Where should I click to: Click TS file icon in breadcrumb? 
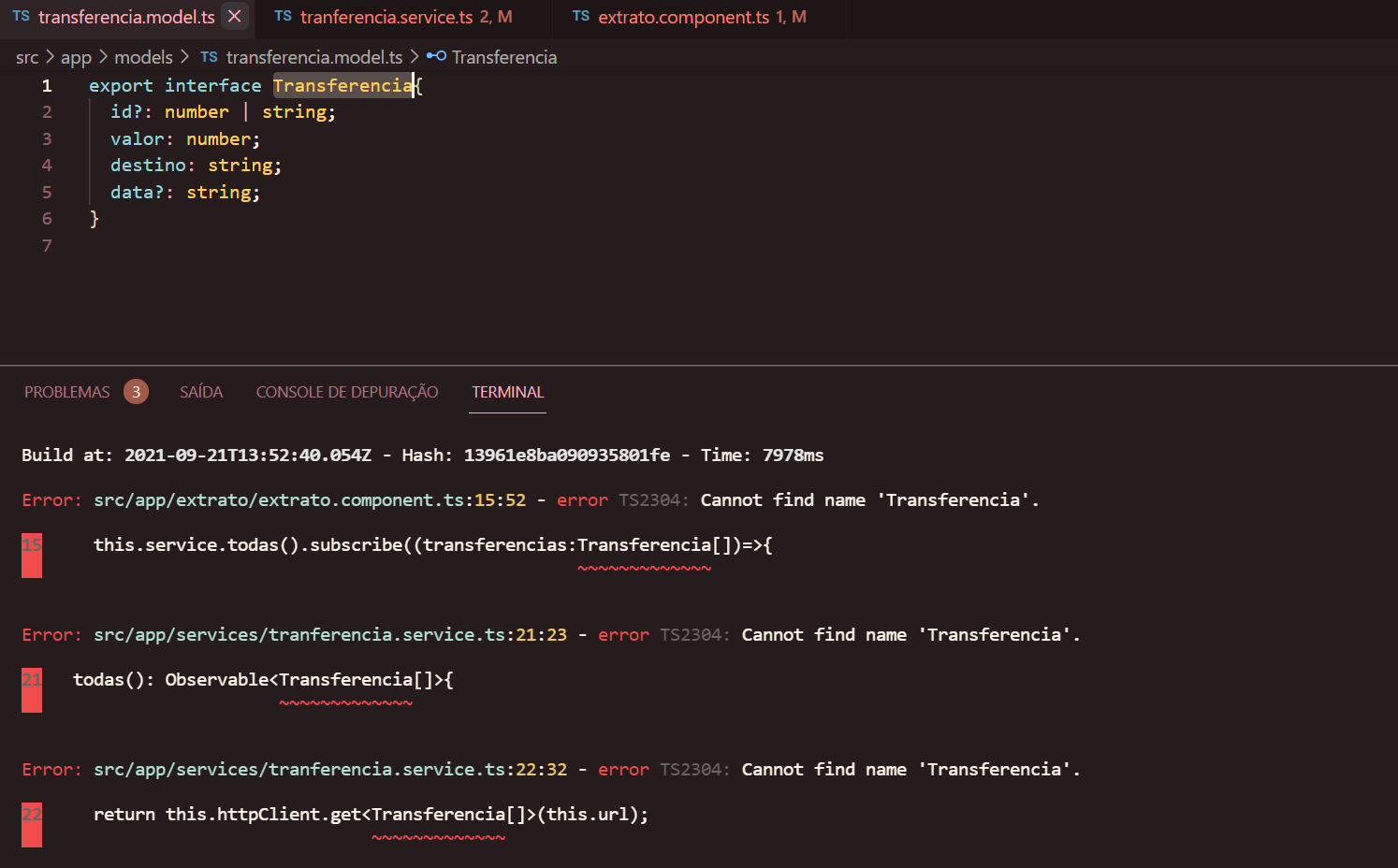[209, 57]
